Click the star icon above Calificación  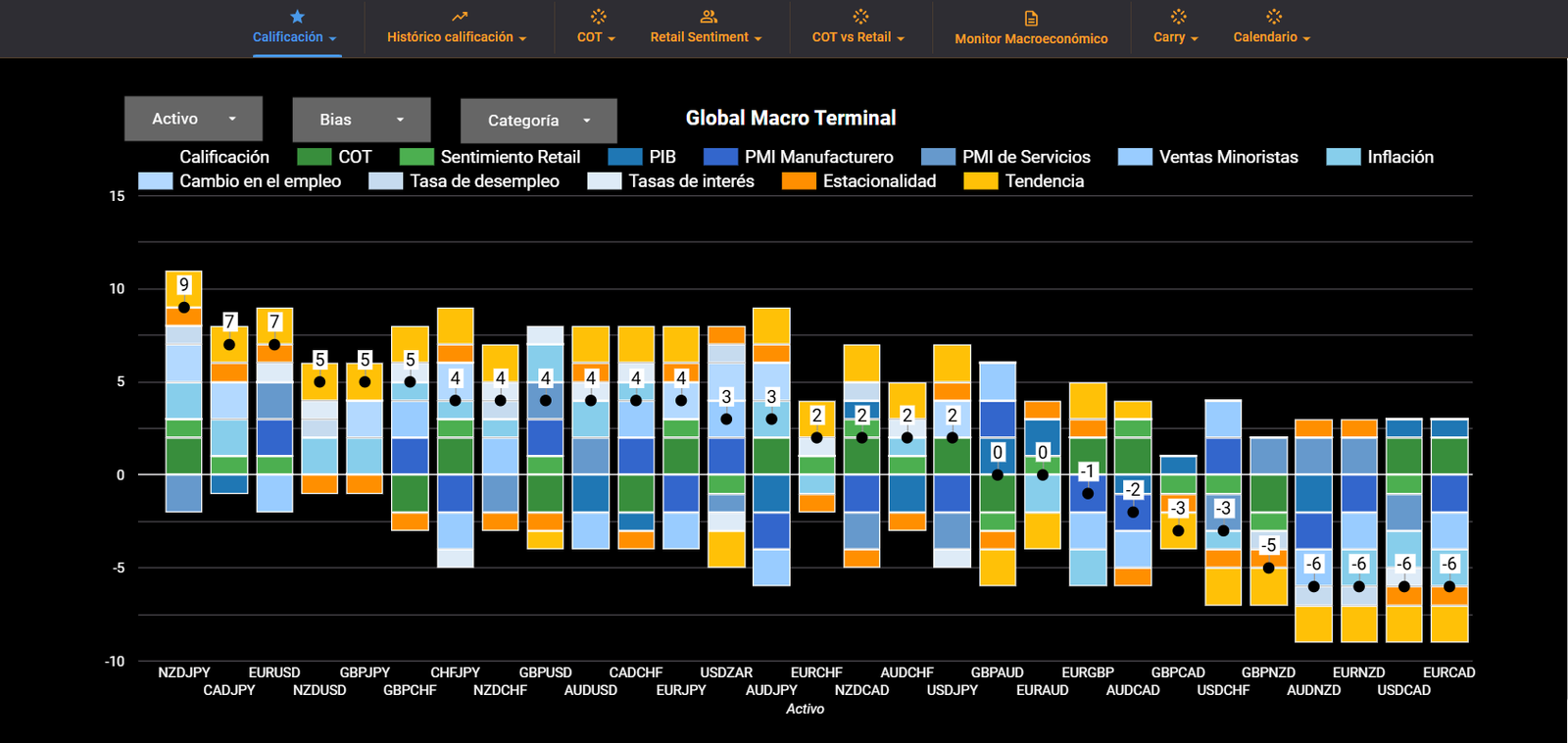click(297, 17)
